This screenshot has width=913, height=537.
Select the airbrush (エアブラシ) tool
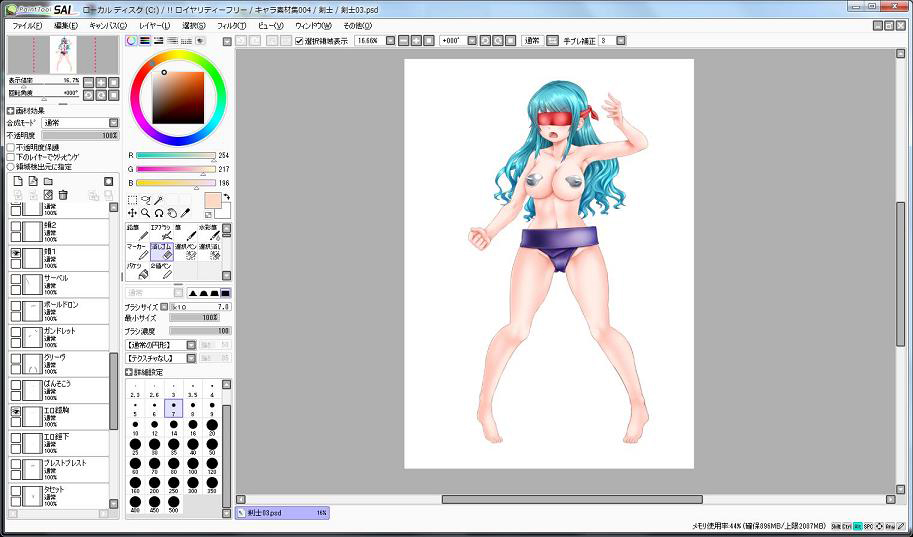pyautogui.click(x=161, y=232)
